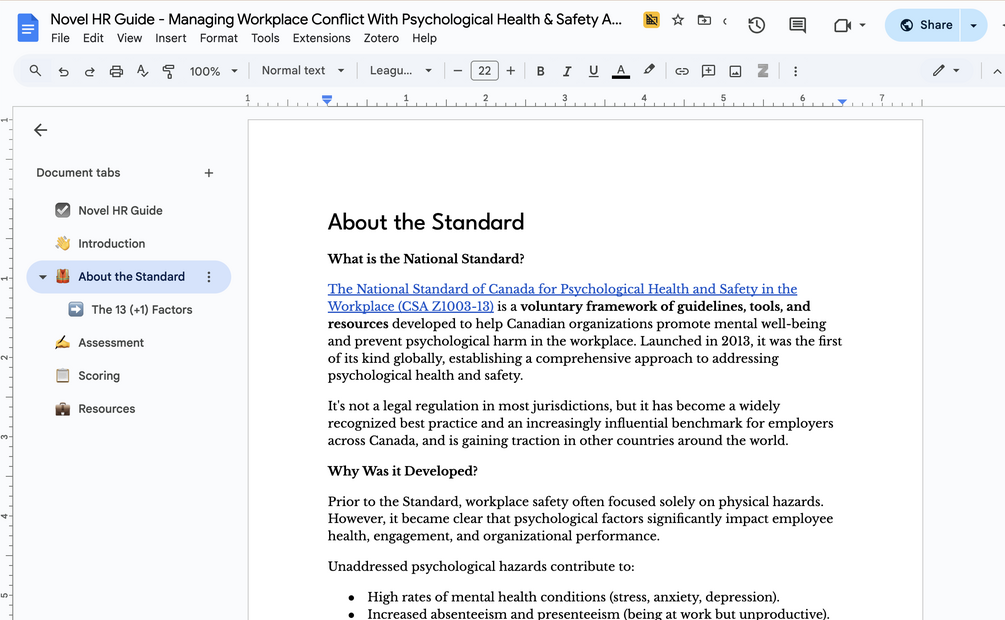Screen dimensions: 1005x620
Task: Decrease font size
Action: coord(458,71)
